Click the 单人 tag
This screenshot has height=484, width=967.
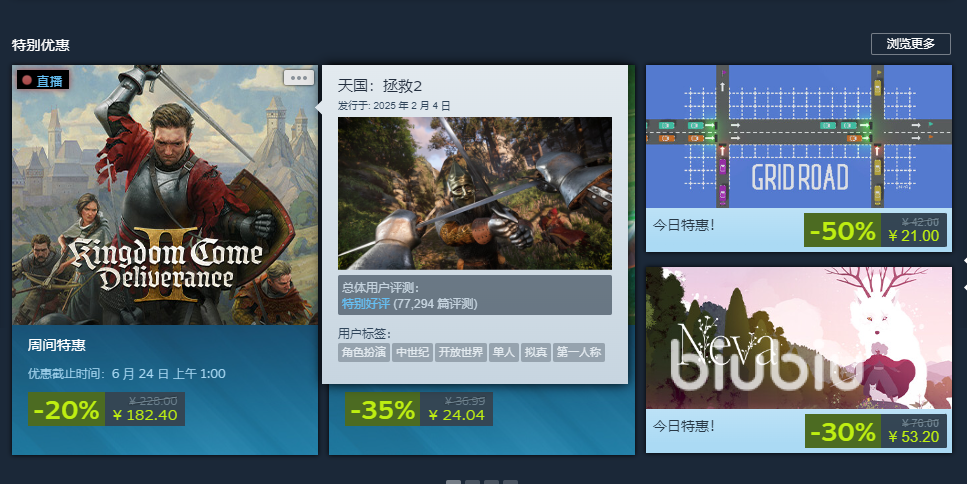coord(504,352)
